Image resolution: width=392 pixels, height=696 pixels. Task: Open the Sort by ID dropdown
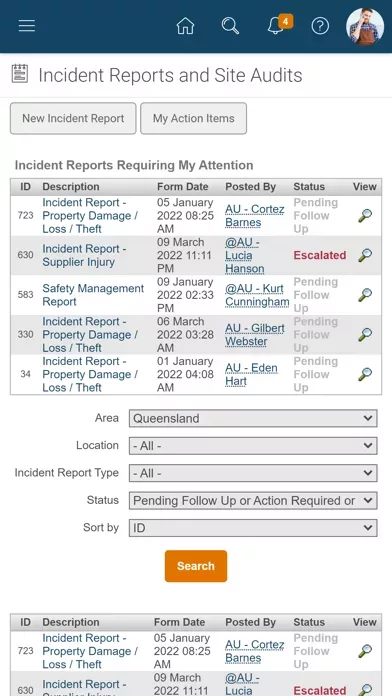tap(253, 528)
